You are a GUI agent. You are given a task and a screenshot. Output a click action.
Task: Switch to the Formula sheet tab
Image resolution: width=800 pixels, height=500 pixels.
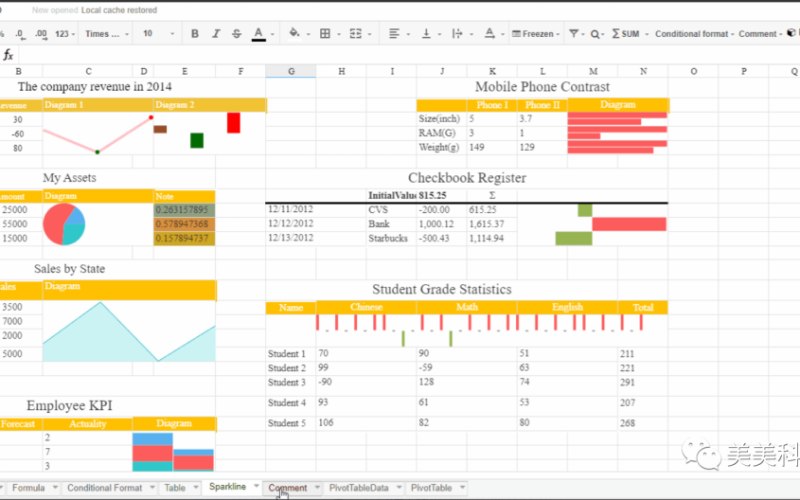(x=29, y=488)
